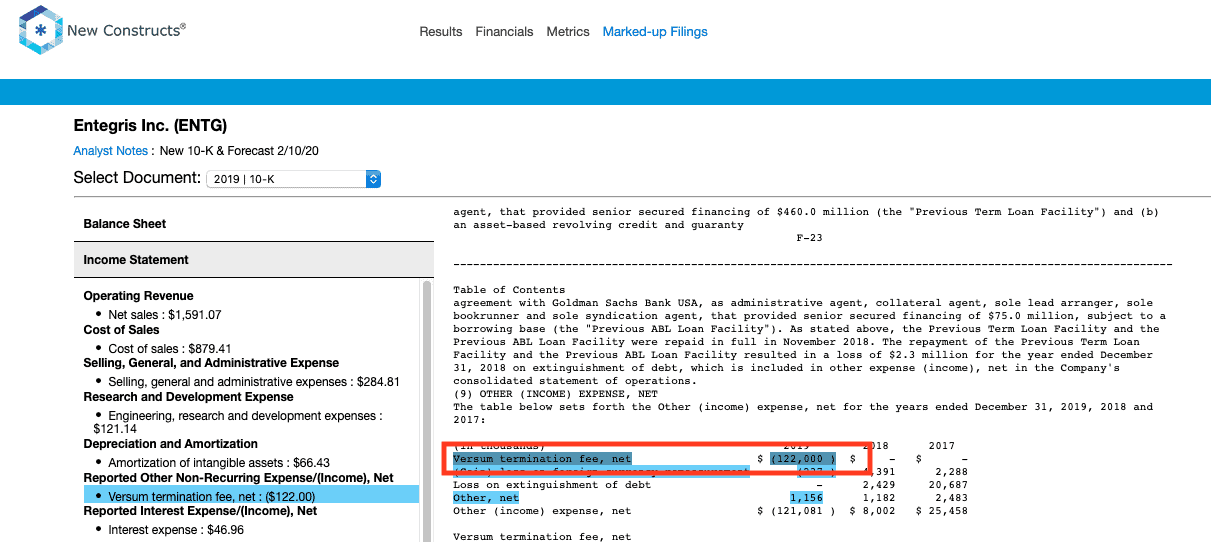Switch to Marked-up Filings tab
This screenshot has height=542, width=1211.
pyautogui.click(x=655, y=32)
